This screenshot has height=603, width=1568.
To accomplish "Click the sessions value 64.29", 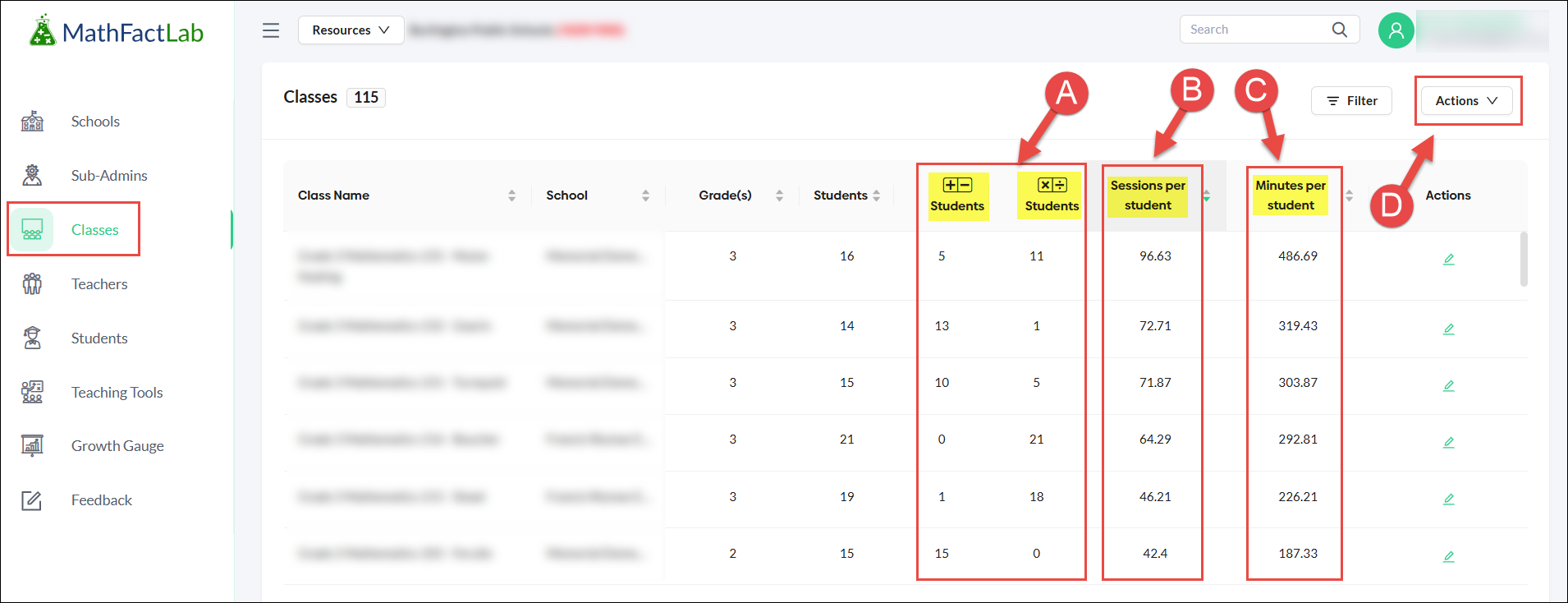I will coord(1155,440).
